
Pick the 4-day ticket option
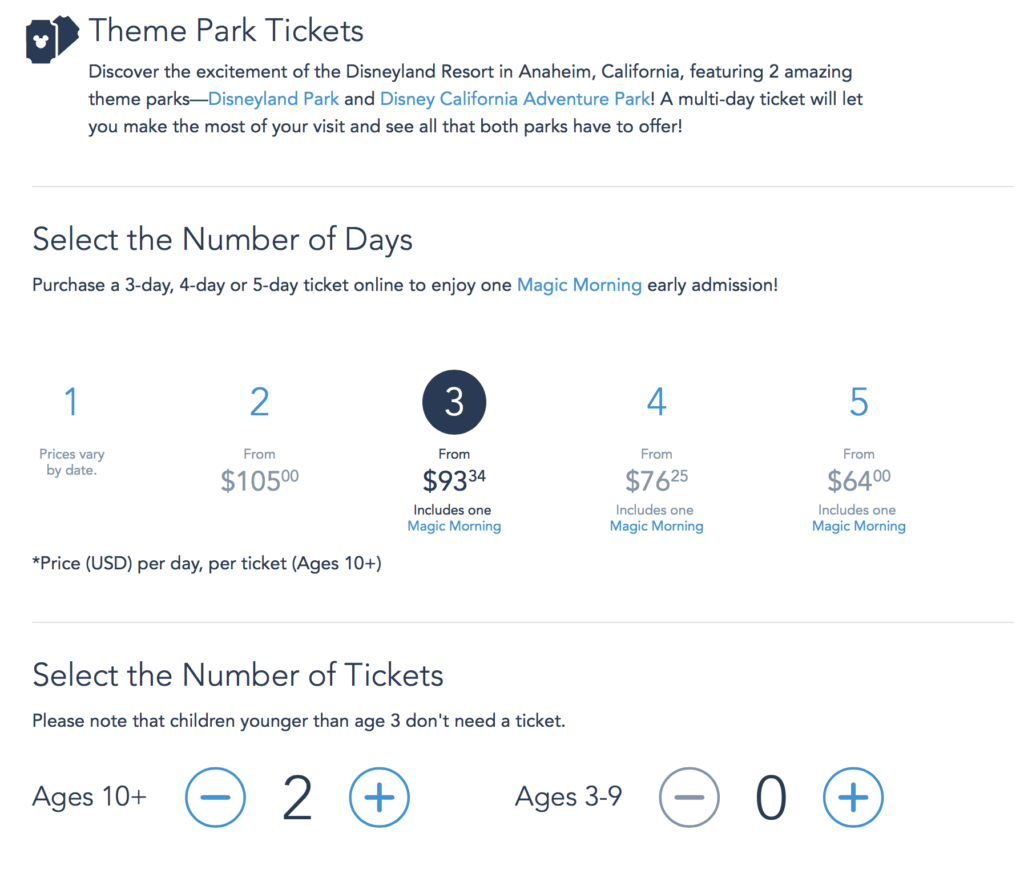(656, 402)
